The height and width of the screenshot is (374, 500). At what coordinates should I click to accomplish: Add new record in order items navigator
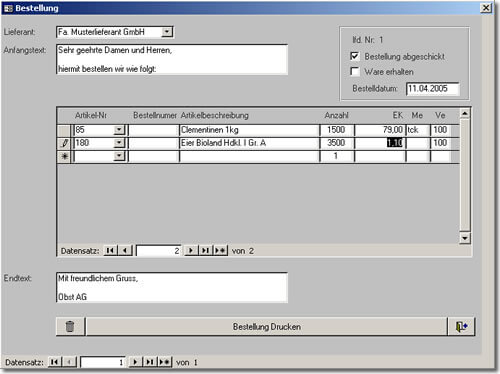click(x=220, y=250)
